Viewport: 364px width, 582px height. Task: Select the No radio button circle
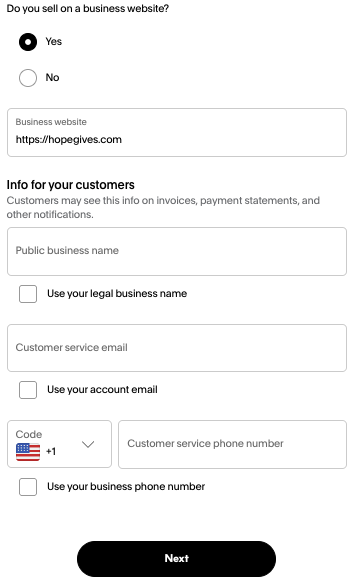pyautogui.click(x=28, y=78)
